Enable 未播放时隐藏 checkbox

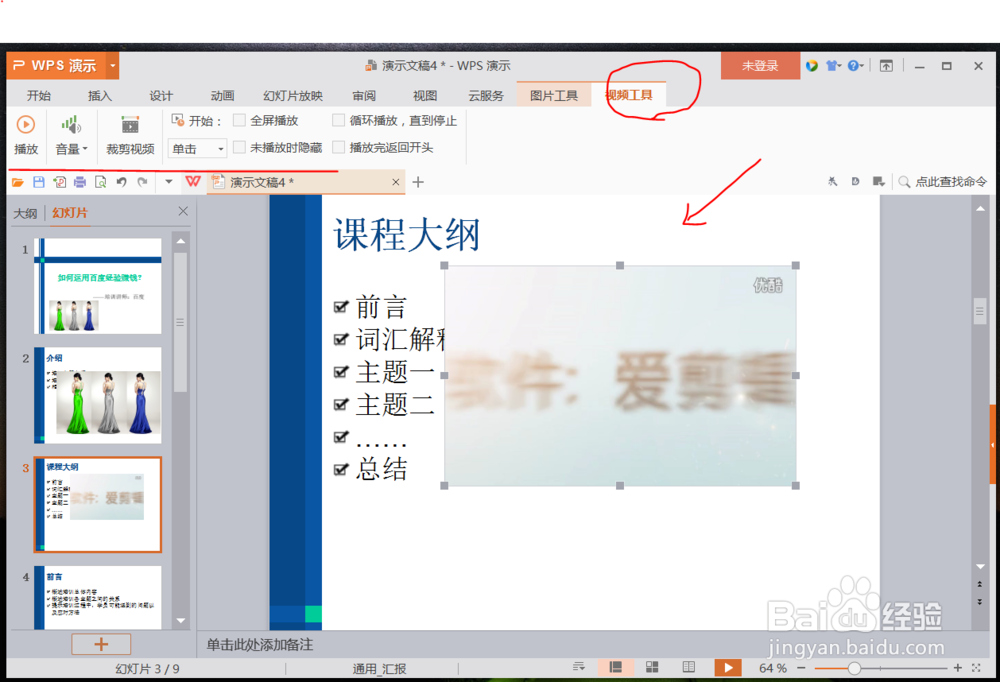point(238,147)
